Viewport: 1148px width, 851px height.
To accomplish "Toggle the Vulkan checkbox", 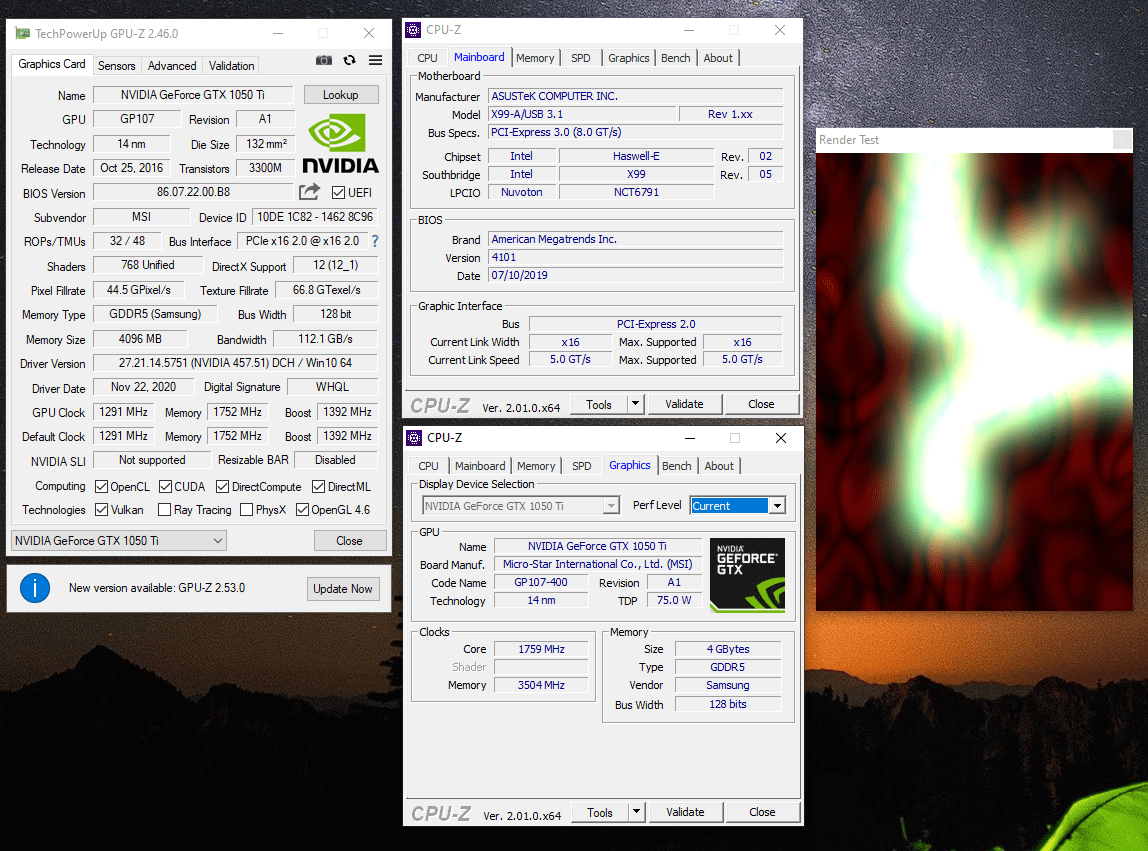I will coord(102,510).
